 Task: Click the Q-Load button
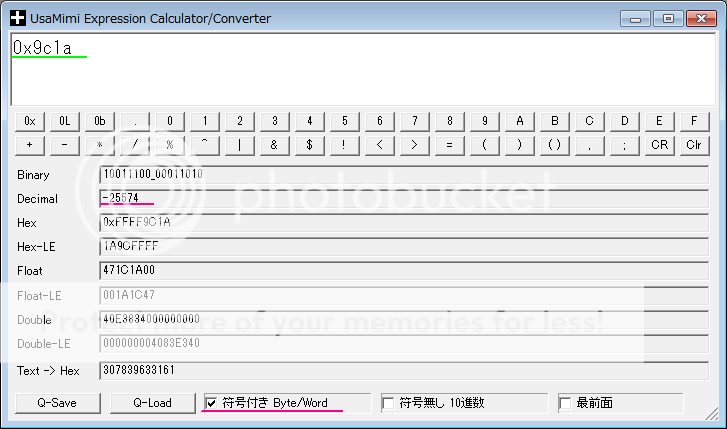pyautogui.click(x=153, y=403)
